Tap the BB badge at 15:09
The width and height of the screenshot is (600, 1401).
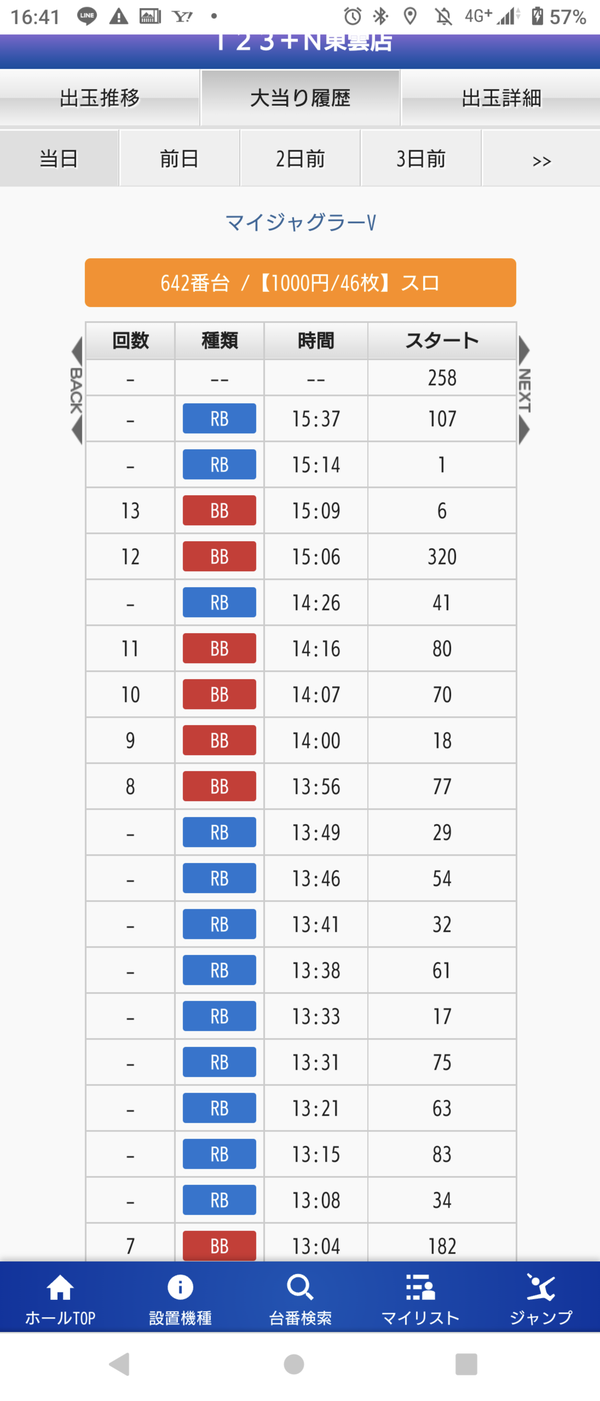pyautogui.click(x=219, y=511)
